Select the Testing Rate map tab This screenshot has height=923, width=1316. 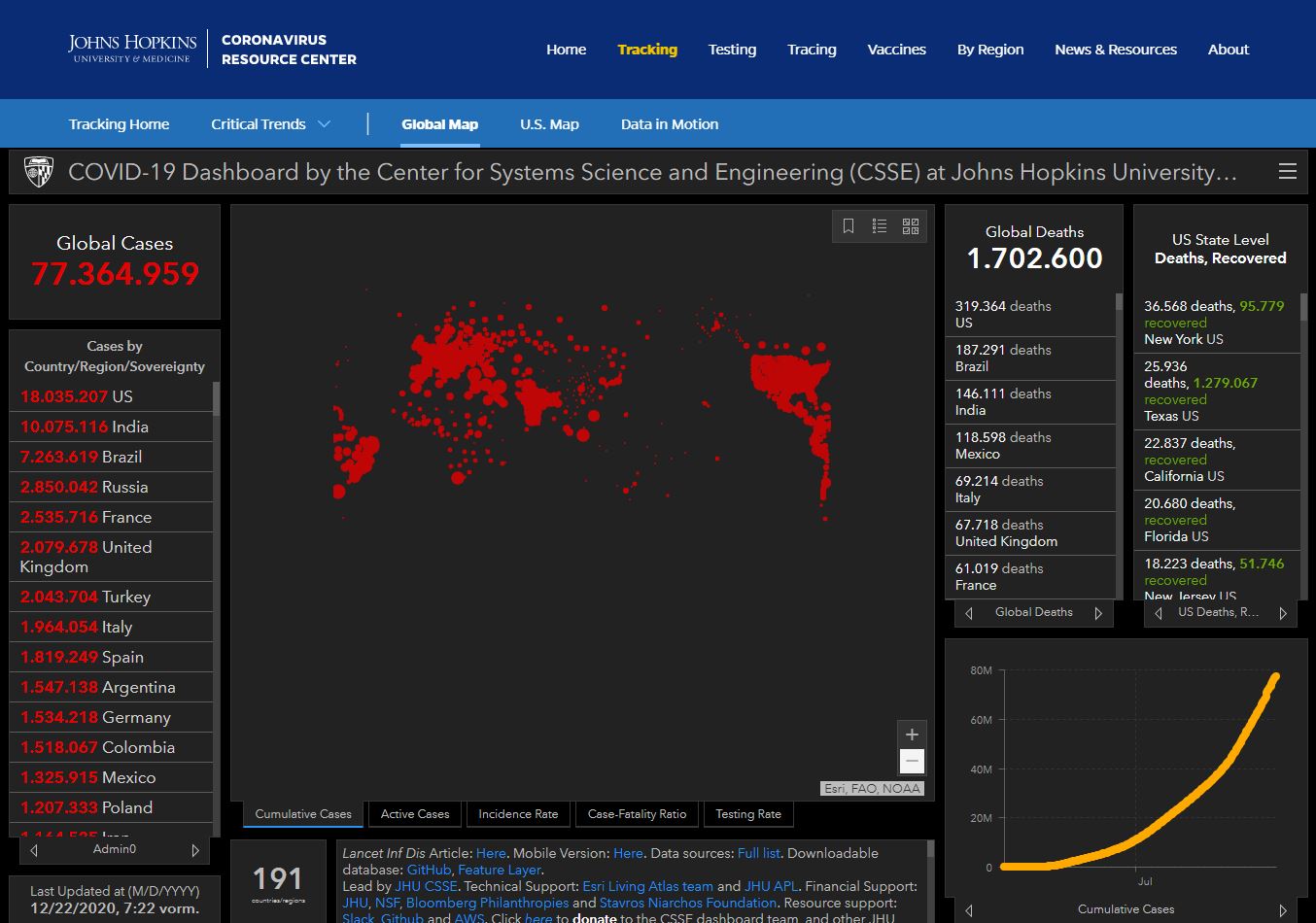(748, 814)
